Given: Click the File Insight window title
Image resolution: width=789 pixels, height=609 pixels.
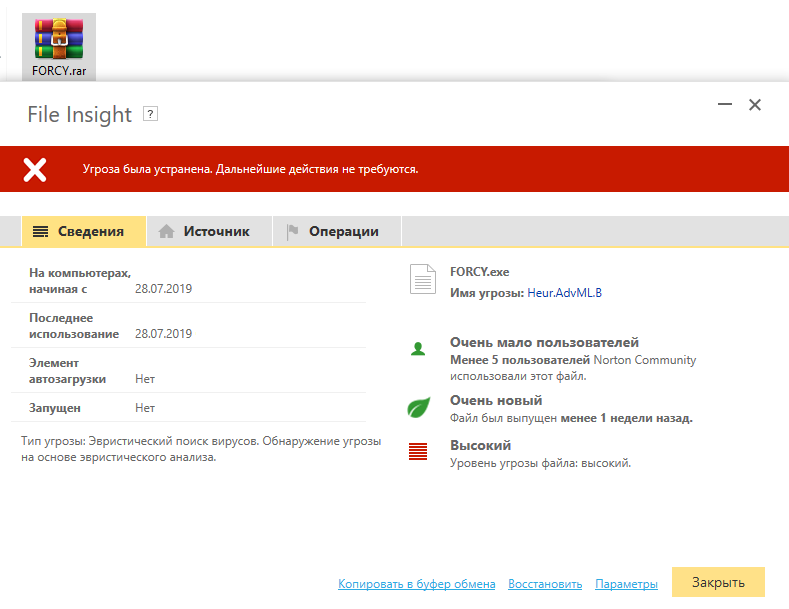Looking at the screenshot, I should pyautogui.click(x=80, y=114).
